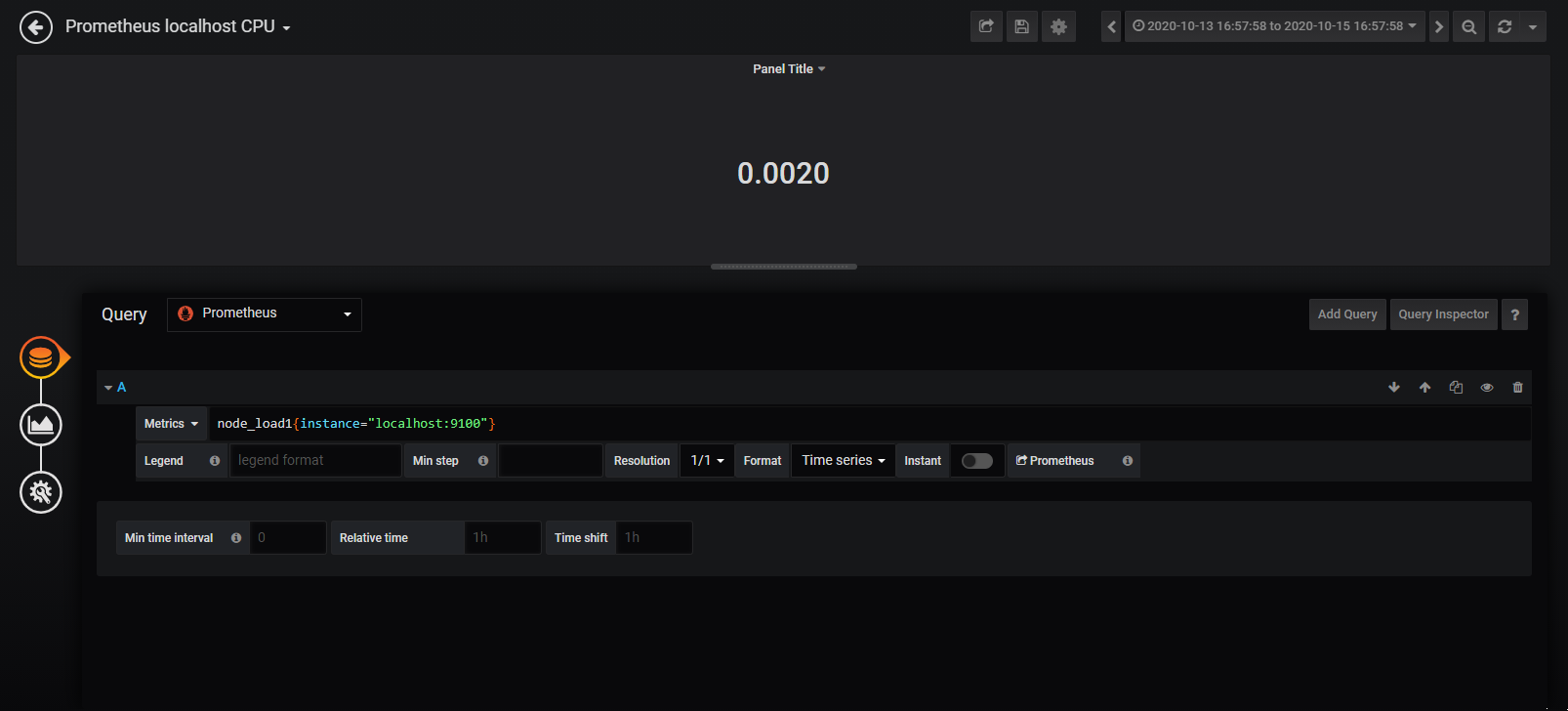
Task: Click the Relative time input
Action: pos(503,538)
